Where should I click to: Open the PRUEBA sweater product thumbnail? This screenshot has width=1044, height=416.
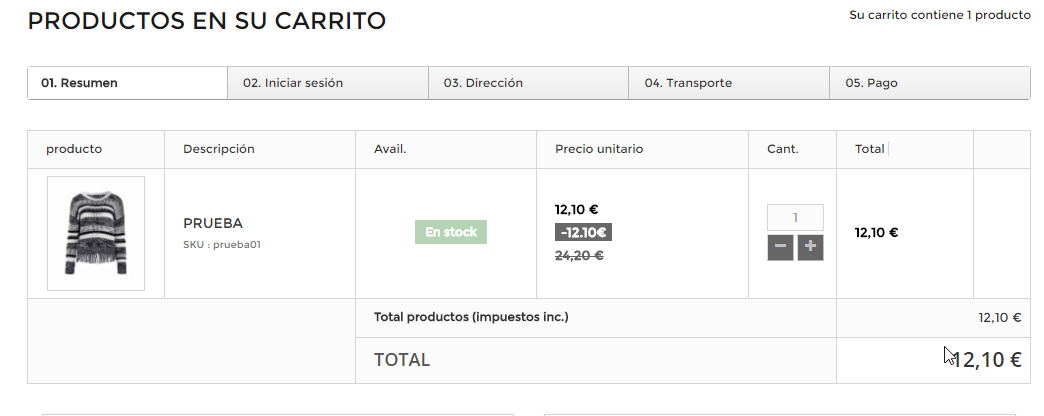pyautogui.click(x=96, y=233)
